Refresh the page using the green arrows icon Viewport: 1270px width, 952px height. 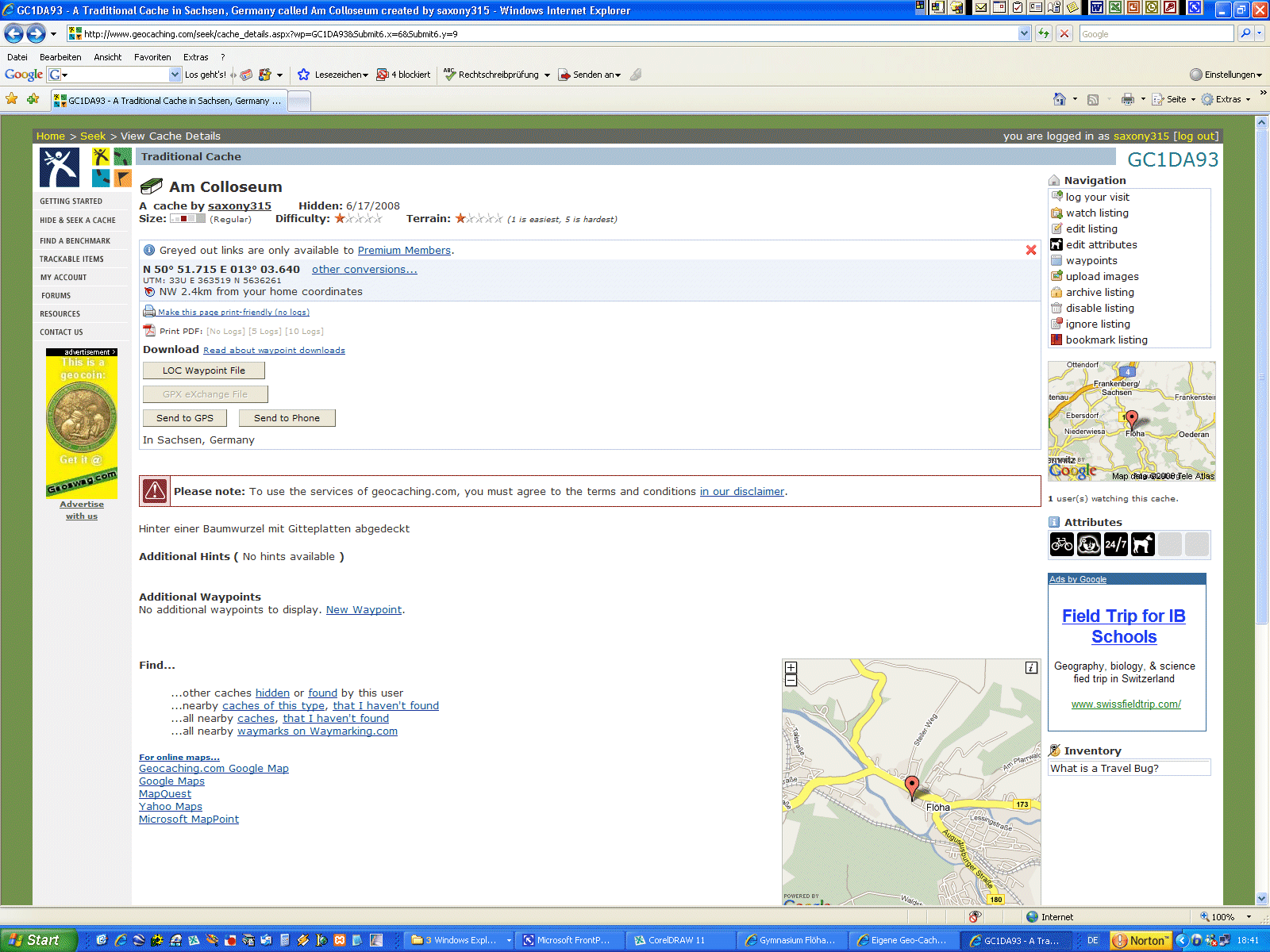point(1044,33)
